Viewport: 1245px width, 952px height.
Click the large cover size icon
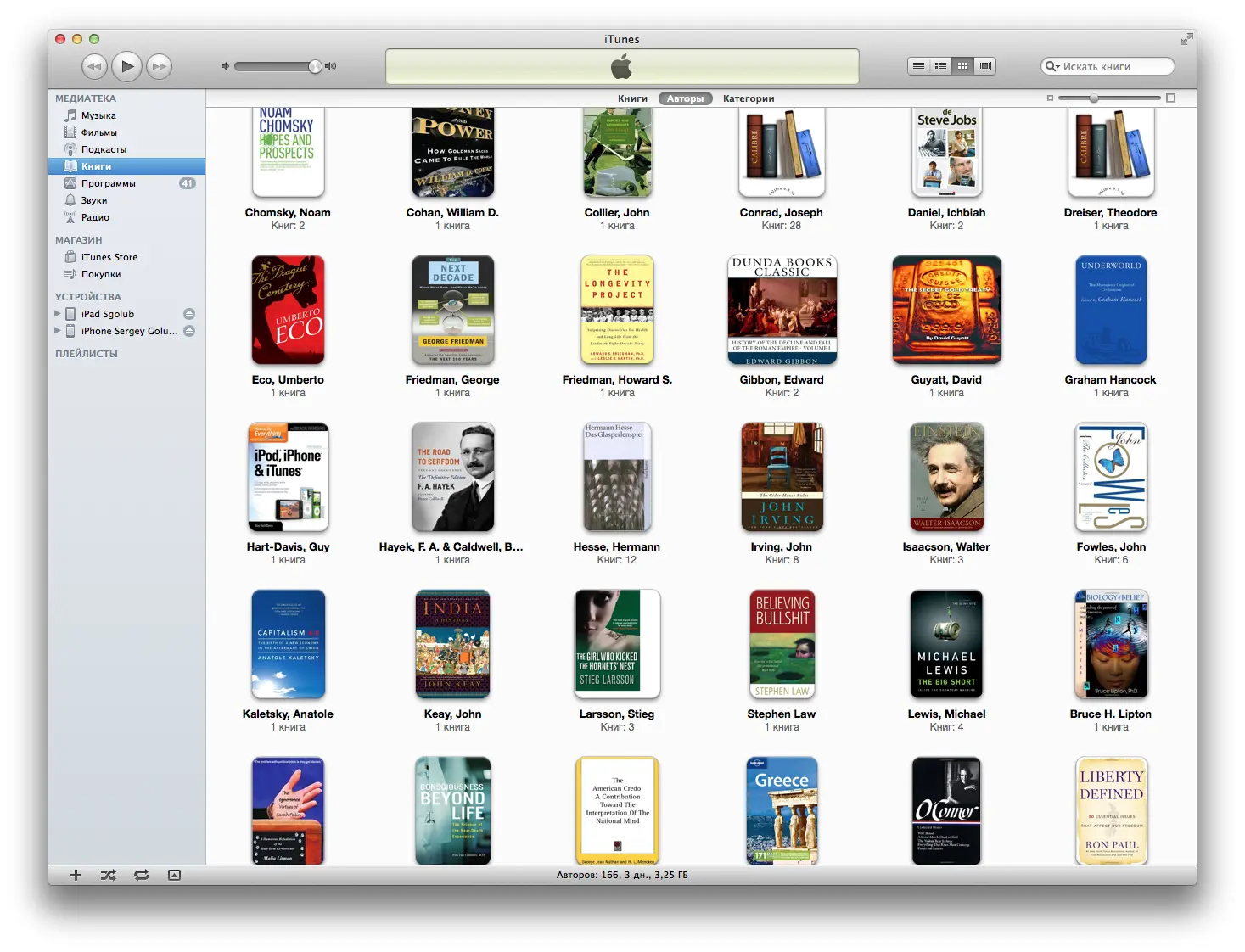1171,98
